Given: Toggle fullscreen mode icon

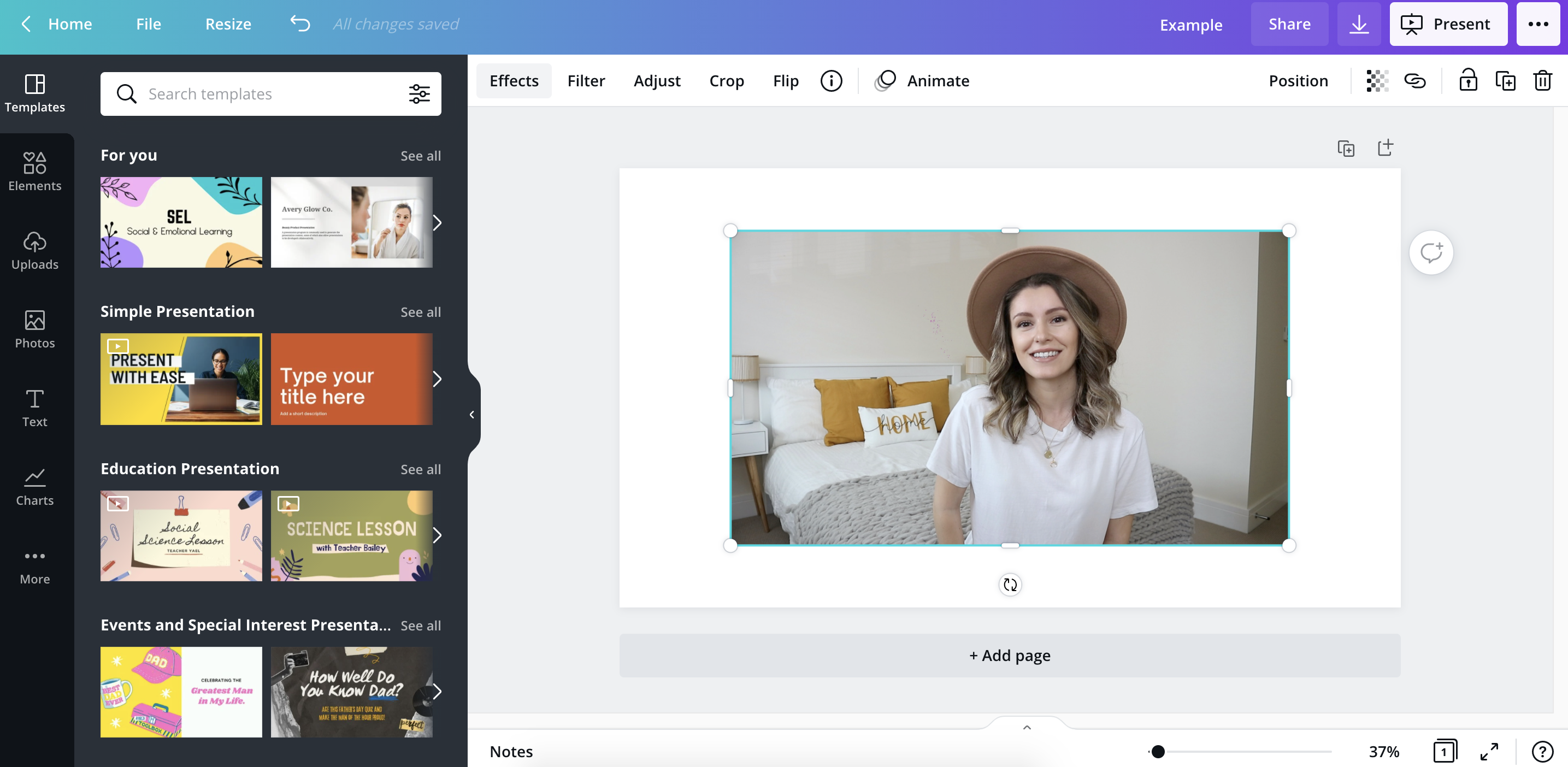Looking at the screenshot, I should (1489, 751).
